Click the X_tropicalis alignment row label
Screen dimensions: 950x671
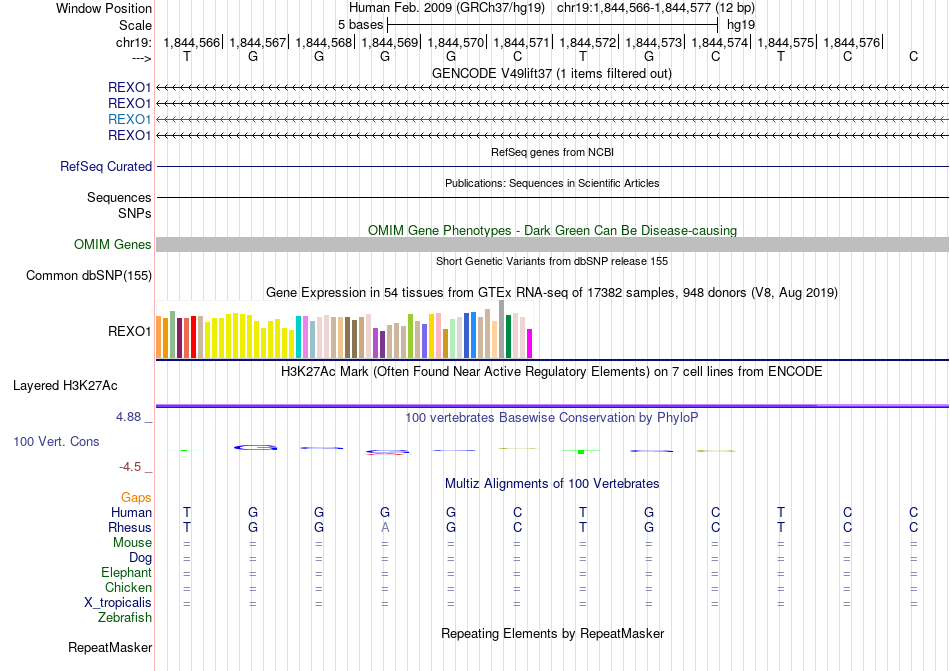coord(118,603)
